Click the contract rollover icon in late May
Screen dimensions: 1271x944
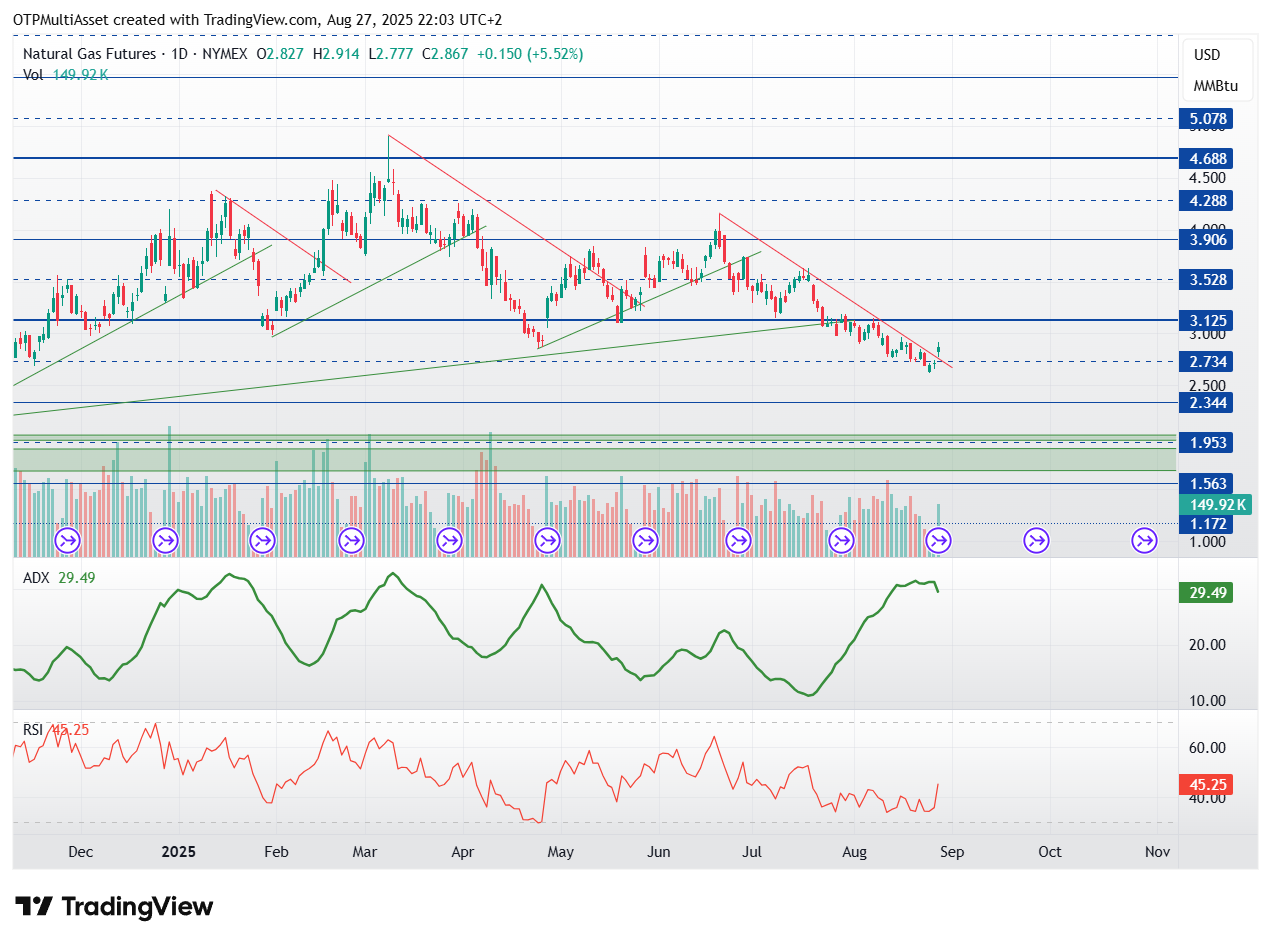pos(646,541)
